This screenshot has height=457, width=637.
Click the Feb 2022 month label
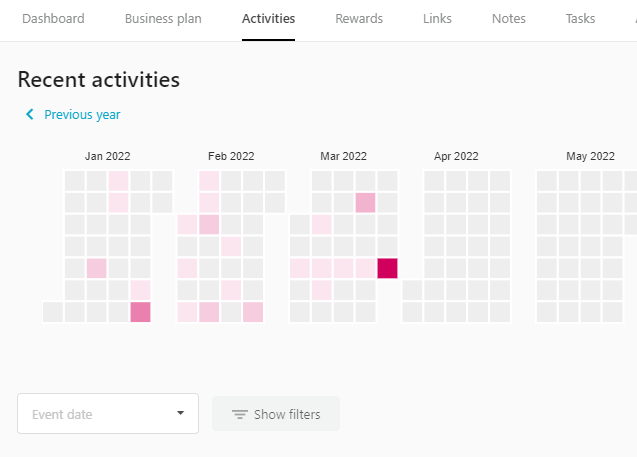tap(231, 156)
